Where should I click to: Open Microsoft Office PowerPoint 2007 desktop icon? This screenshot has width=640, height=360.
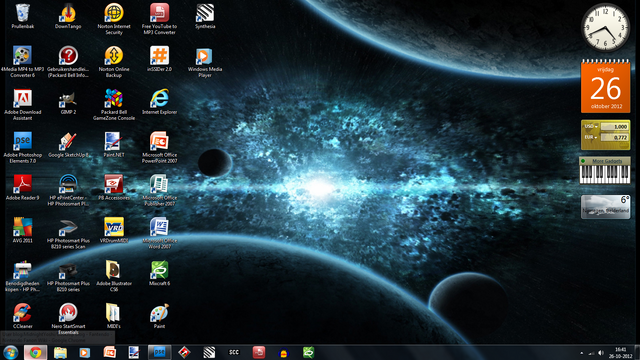coord(159,147)
